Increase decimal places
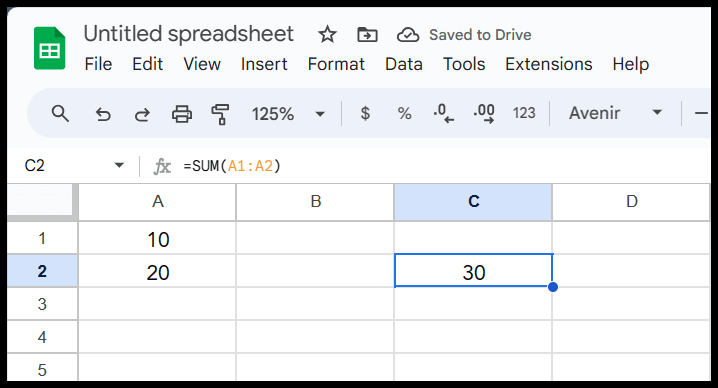718x388 pixels. click(x=484, y=113)
